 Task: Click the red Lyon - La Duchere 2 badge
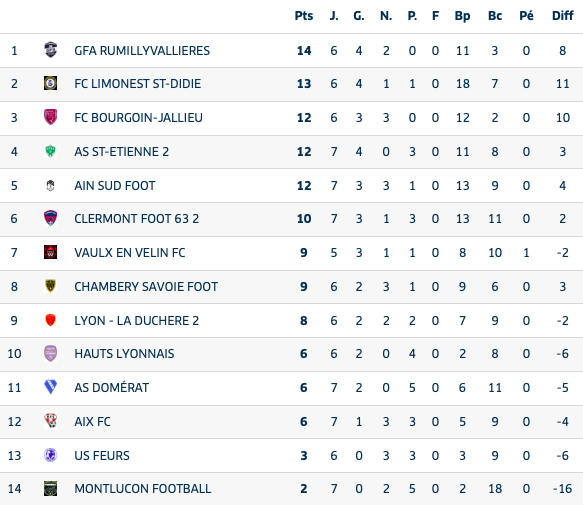click(51, 320)
